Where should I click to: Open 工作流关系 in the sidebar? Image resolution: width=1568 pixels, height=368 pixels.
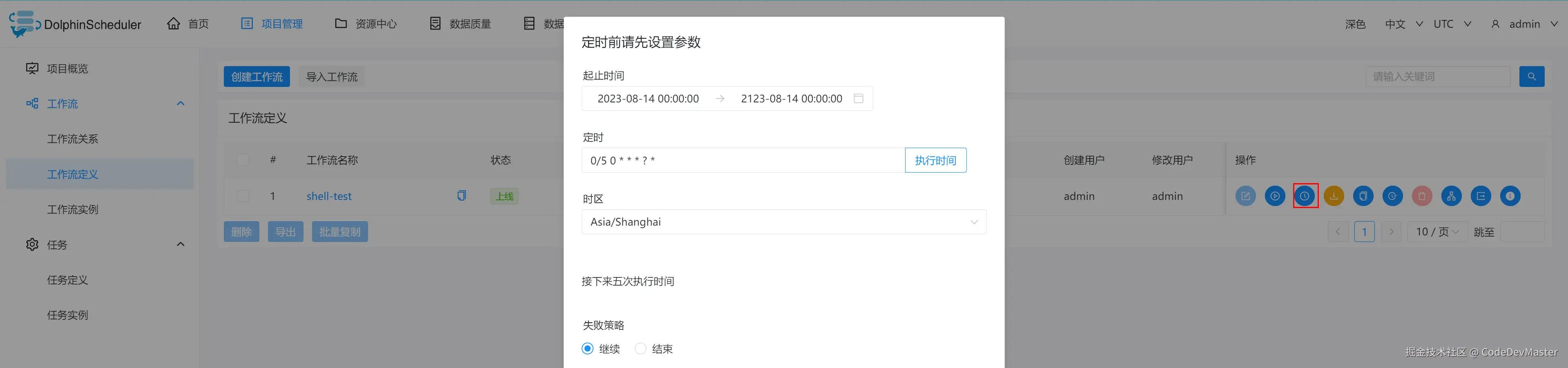click(72, 139)
